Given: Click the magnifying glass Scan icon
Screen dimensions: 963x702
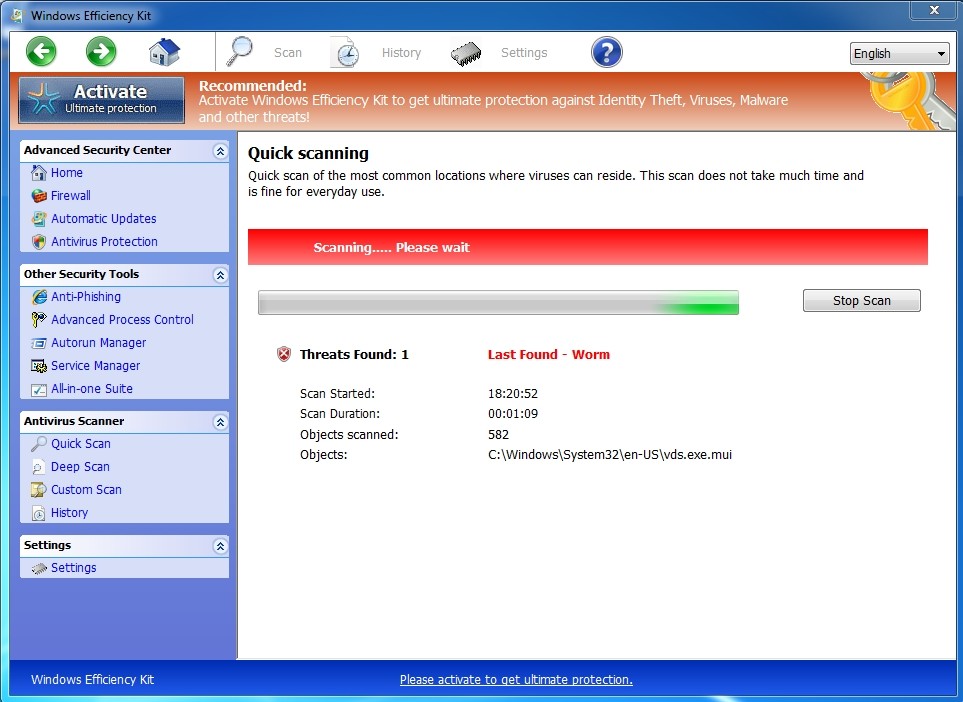Looking at the screenshot, I should [240, 52].
